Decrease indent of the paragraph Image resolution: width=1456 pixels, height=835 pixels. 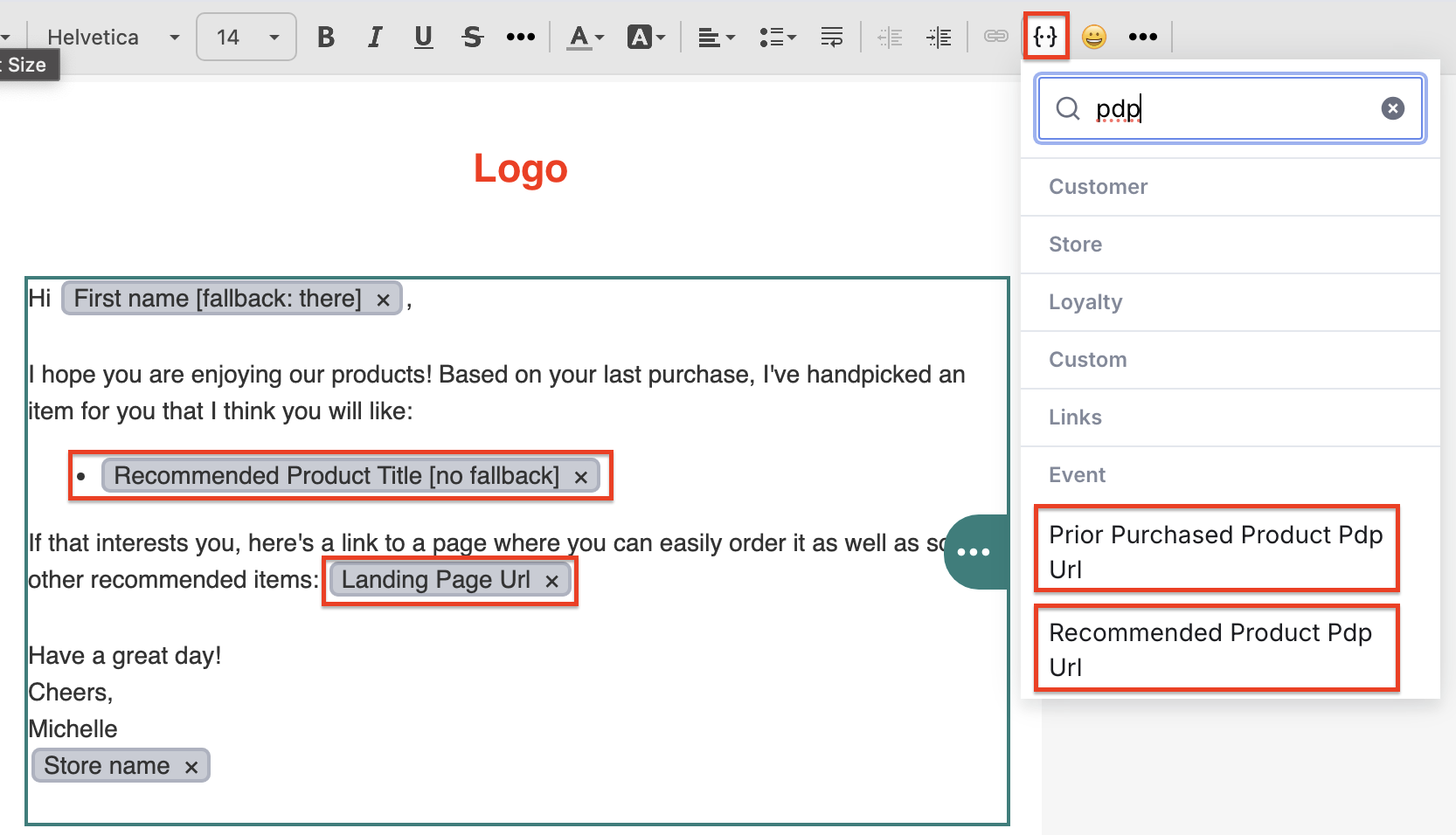tap(890, 37)
